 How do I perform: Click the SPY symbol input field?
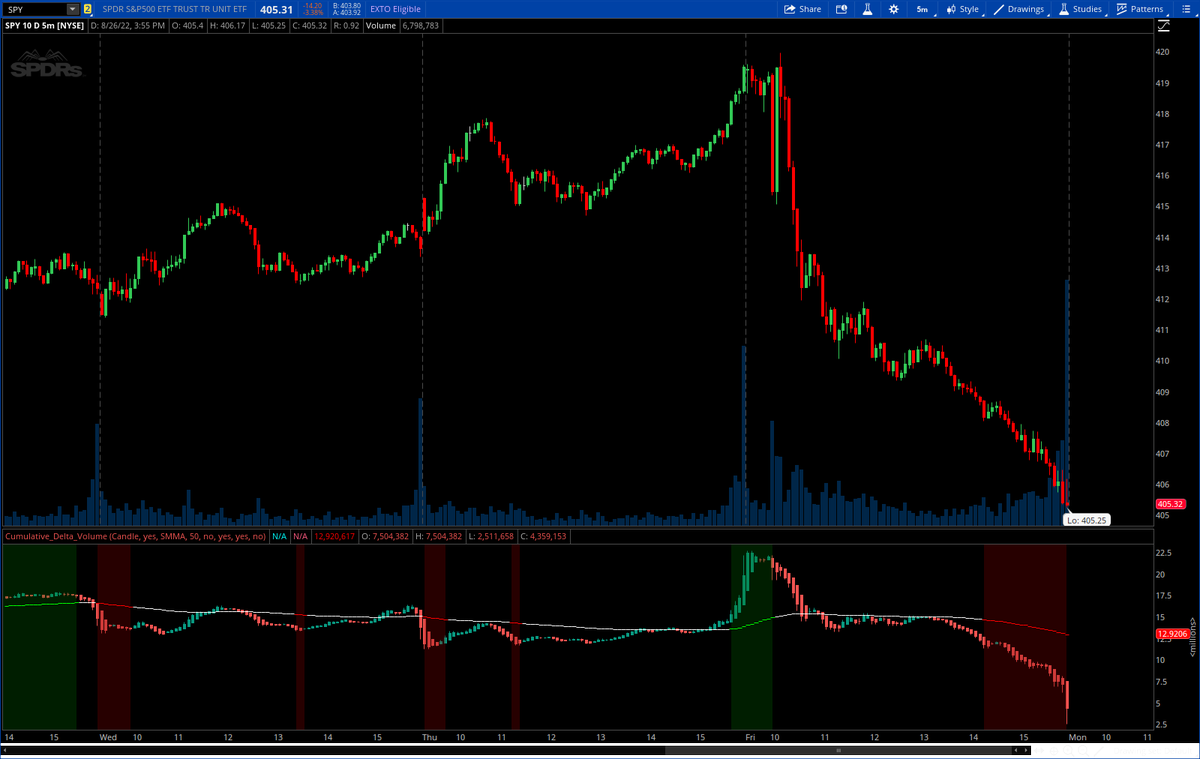point(35,9)
